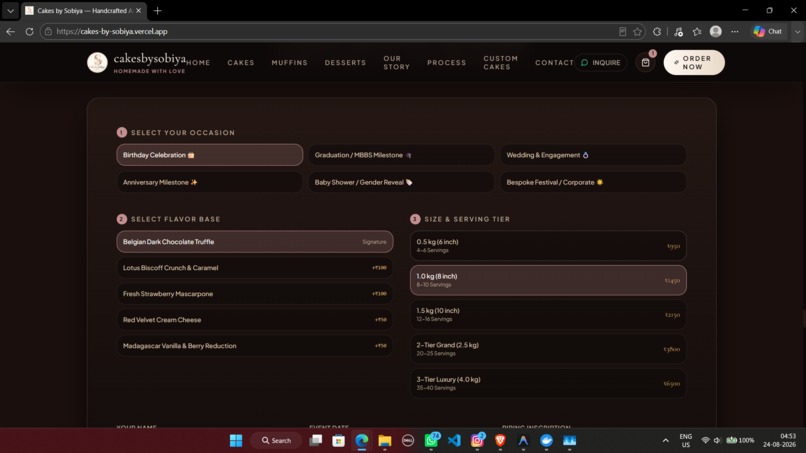Click the cakesbysobiya logo
The height and width of the screenshot is (453, 806).
(136, 63)
